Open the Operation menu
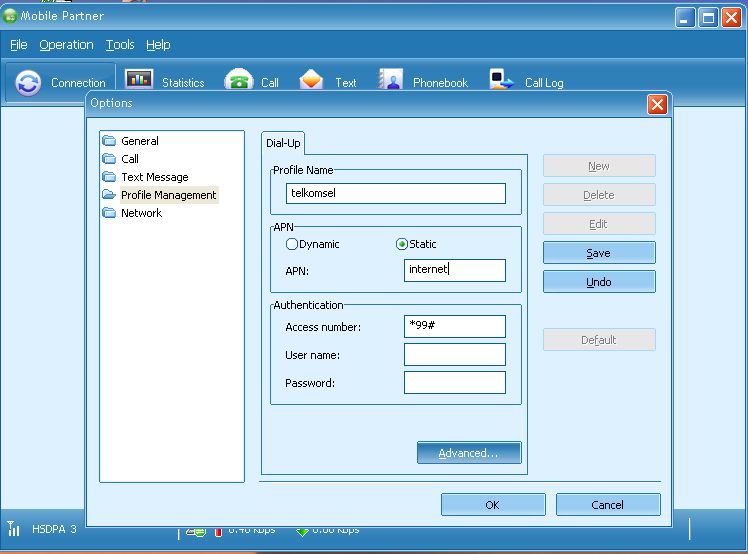 point(66,45)
